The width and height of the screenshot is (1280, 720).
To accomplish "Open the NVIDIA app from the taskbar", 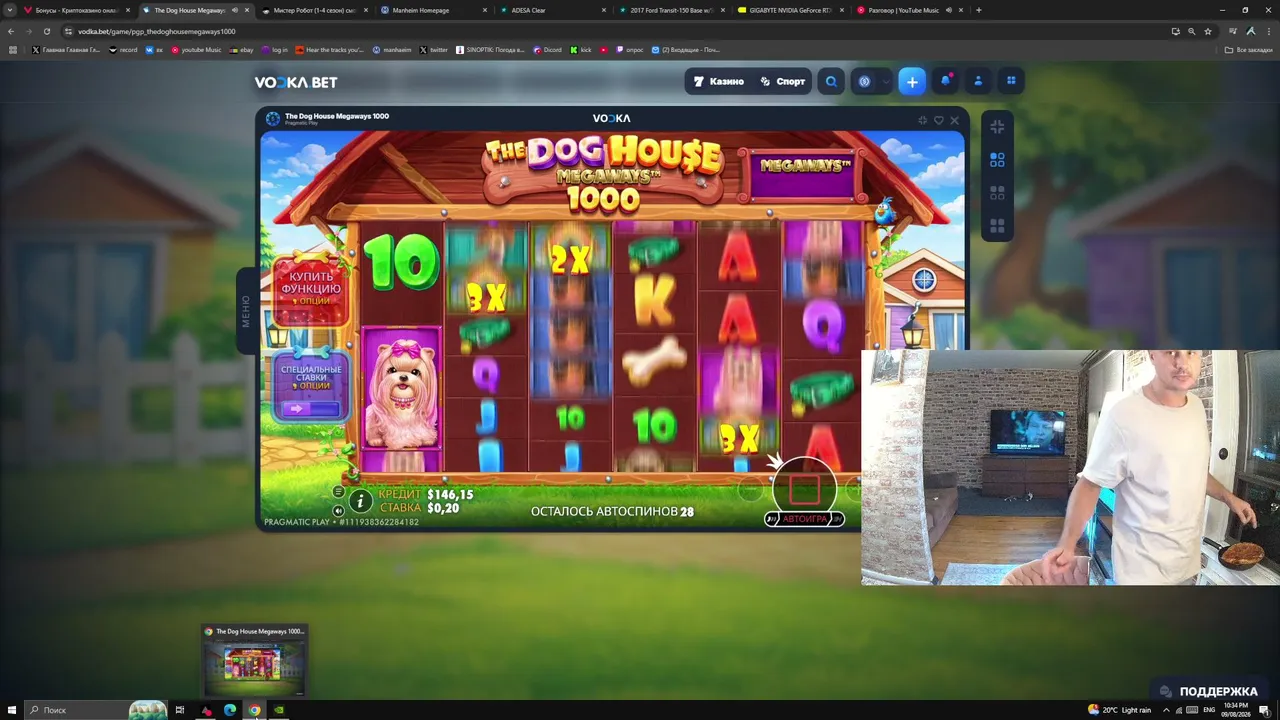I will 279,710.
